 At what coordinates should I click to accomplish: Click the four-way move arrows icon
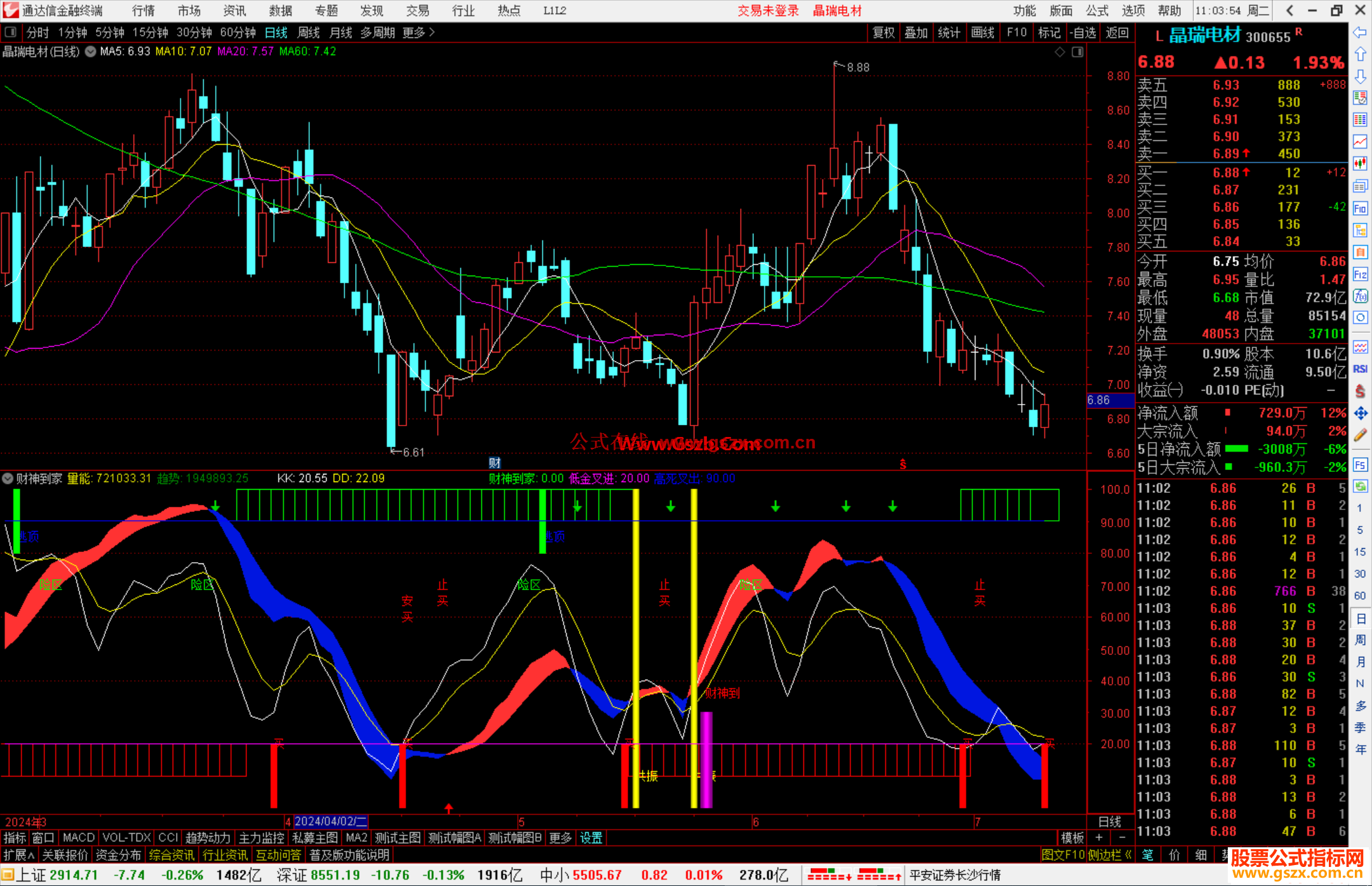[x=1360, y=413]
